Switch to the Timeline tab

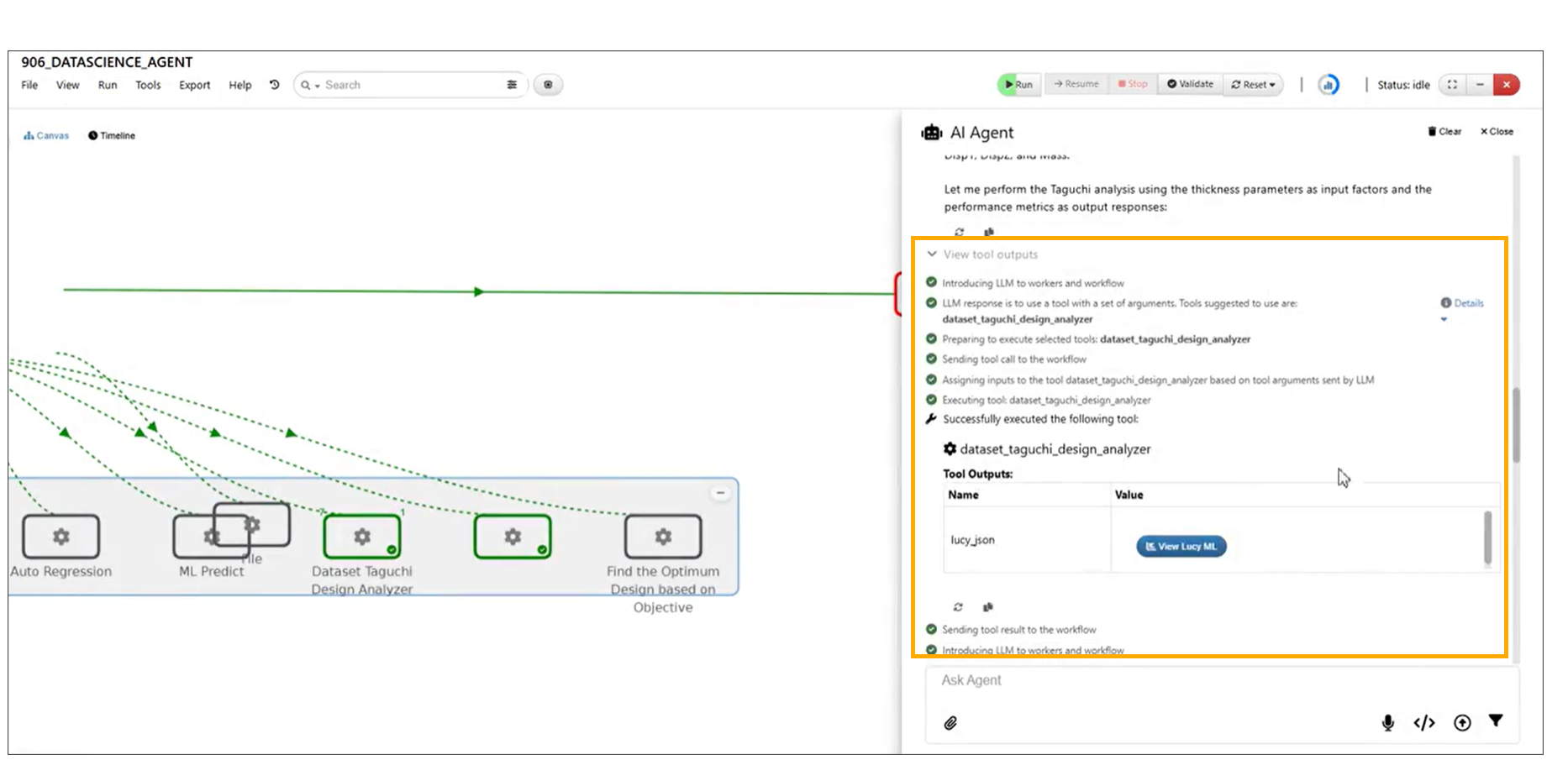pos(112,135)
